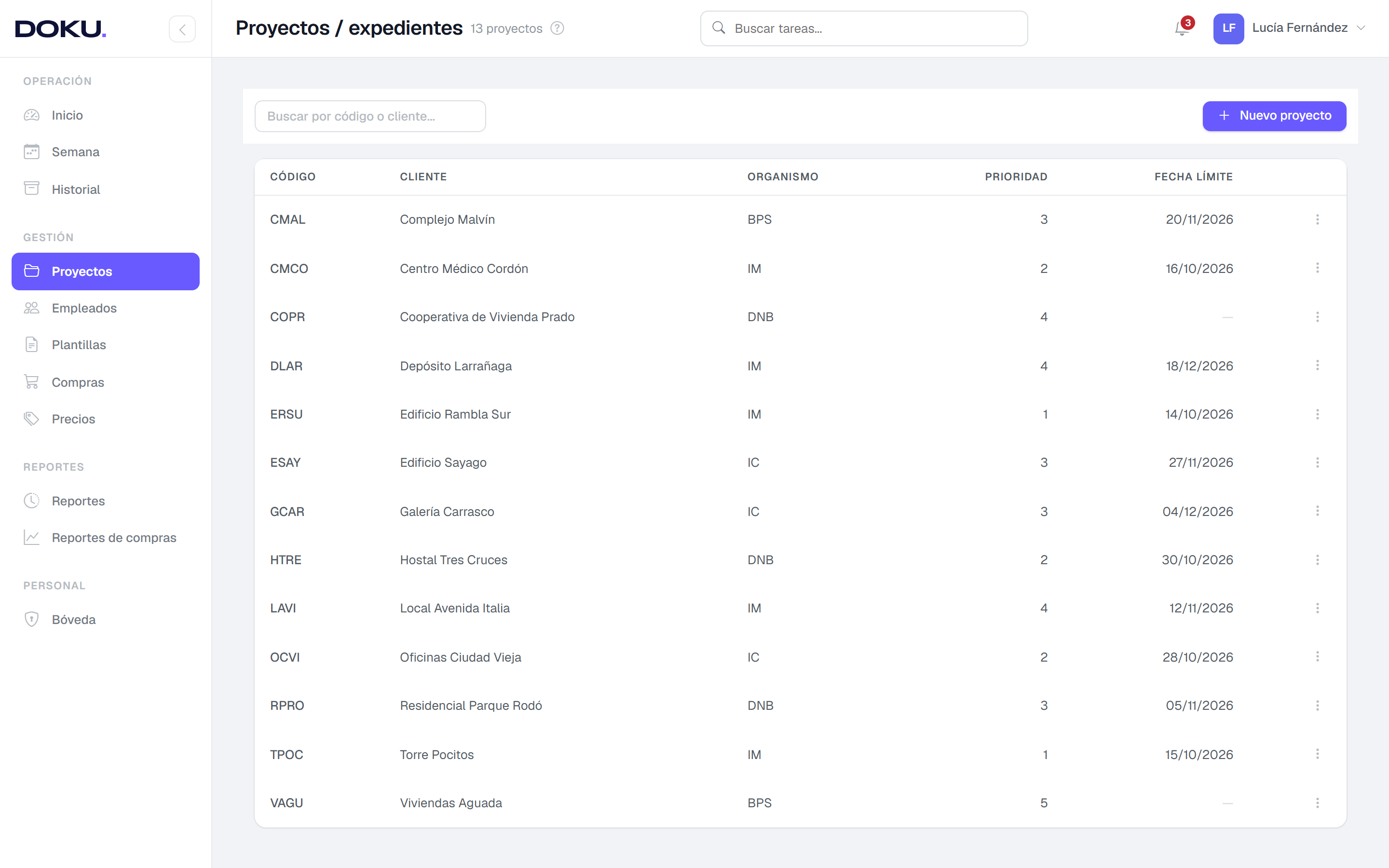Screen dimensions: 1389x868
Task: Click the Torre Pocitos client name
Action: point(437,754)
